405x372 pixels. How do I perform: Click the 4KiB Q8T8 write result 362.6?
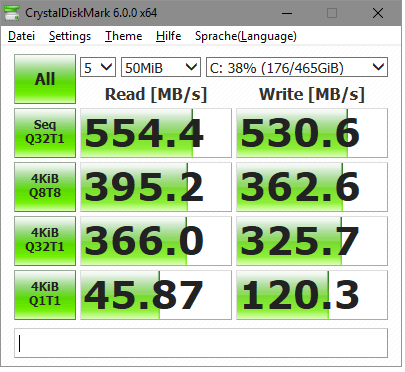pyautogui.click(x=312, y=187)
